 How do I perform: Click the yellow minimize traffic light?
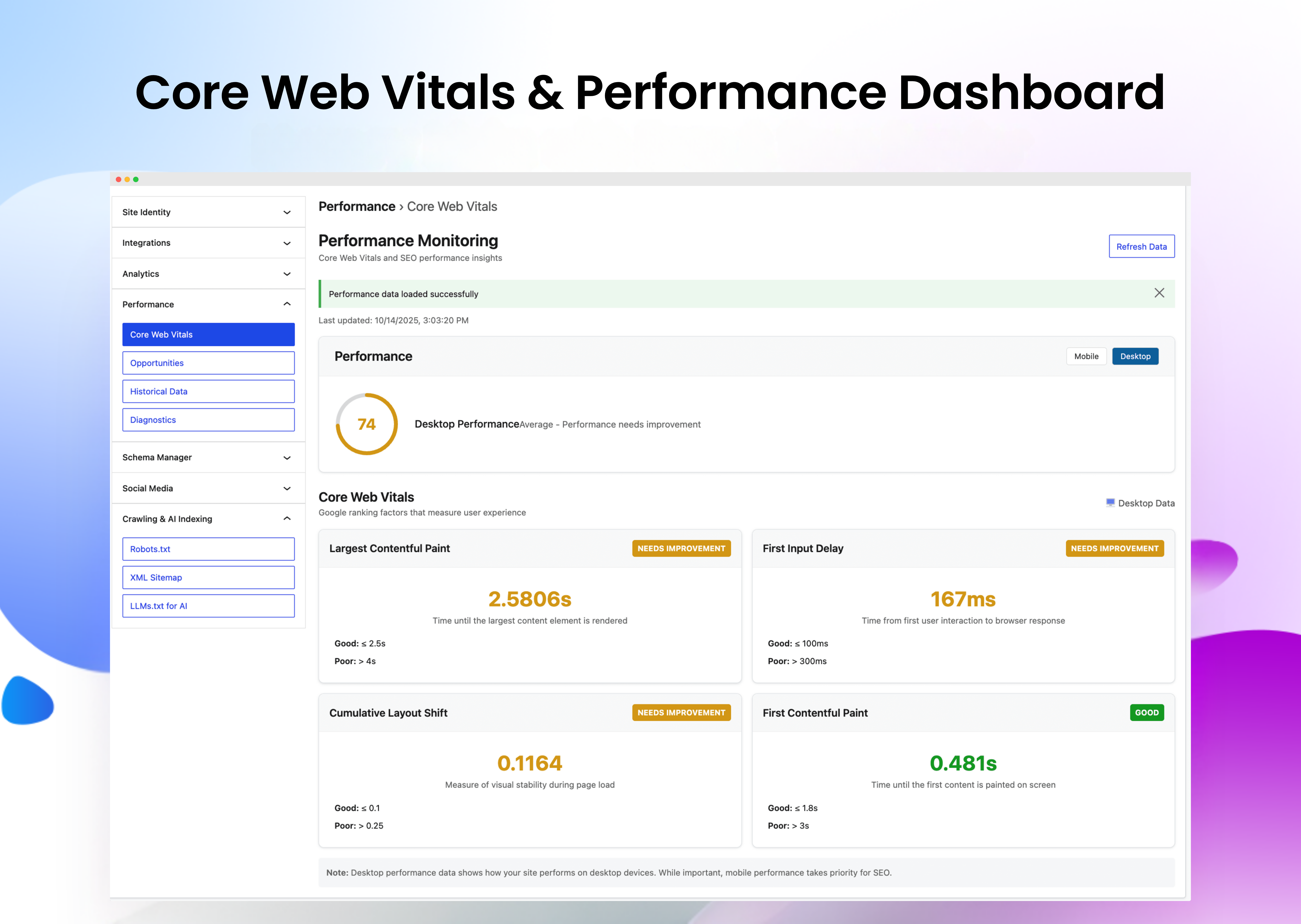click(127, 179)
